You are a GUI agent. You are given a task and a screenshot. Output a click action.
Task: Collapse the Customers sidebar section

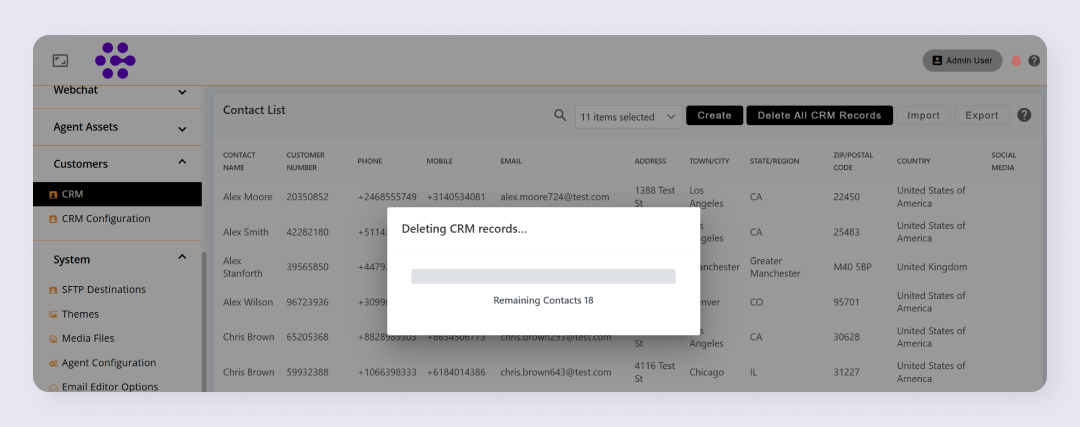point(182,163)
